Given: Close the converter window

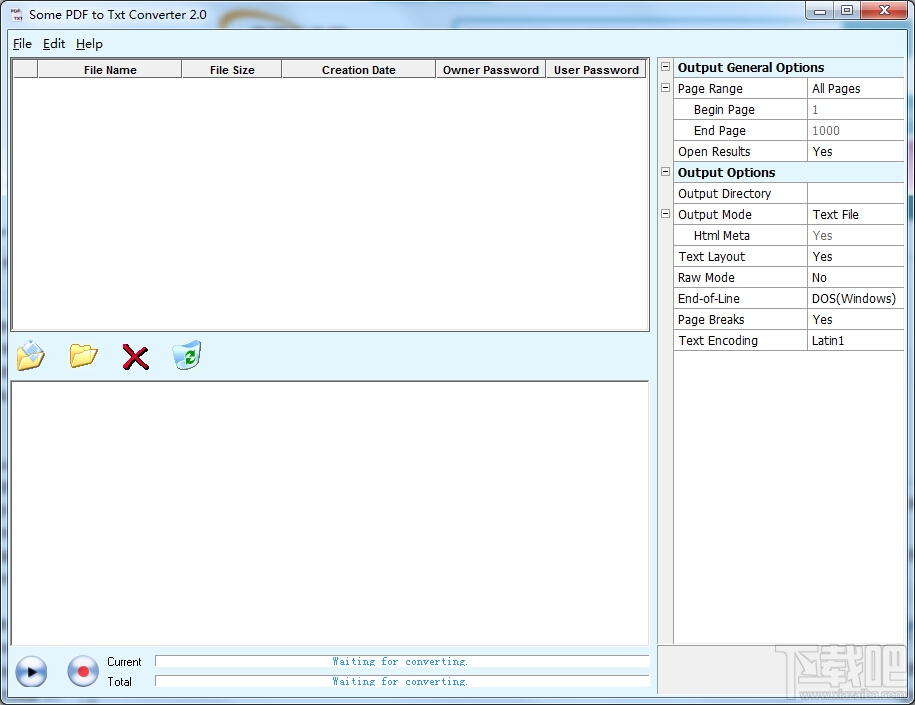Looking at the screenshot, I should coord(883,11).
